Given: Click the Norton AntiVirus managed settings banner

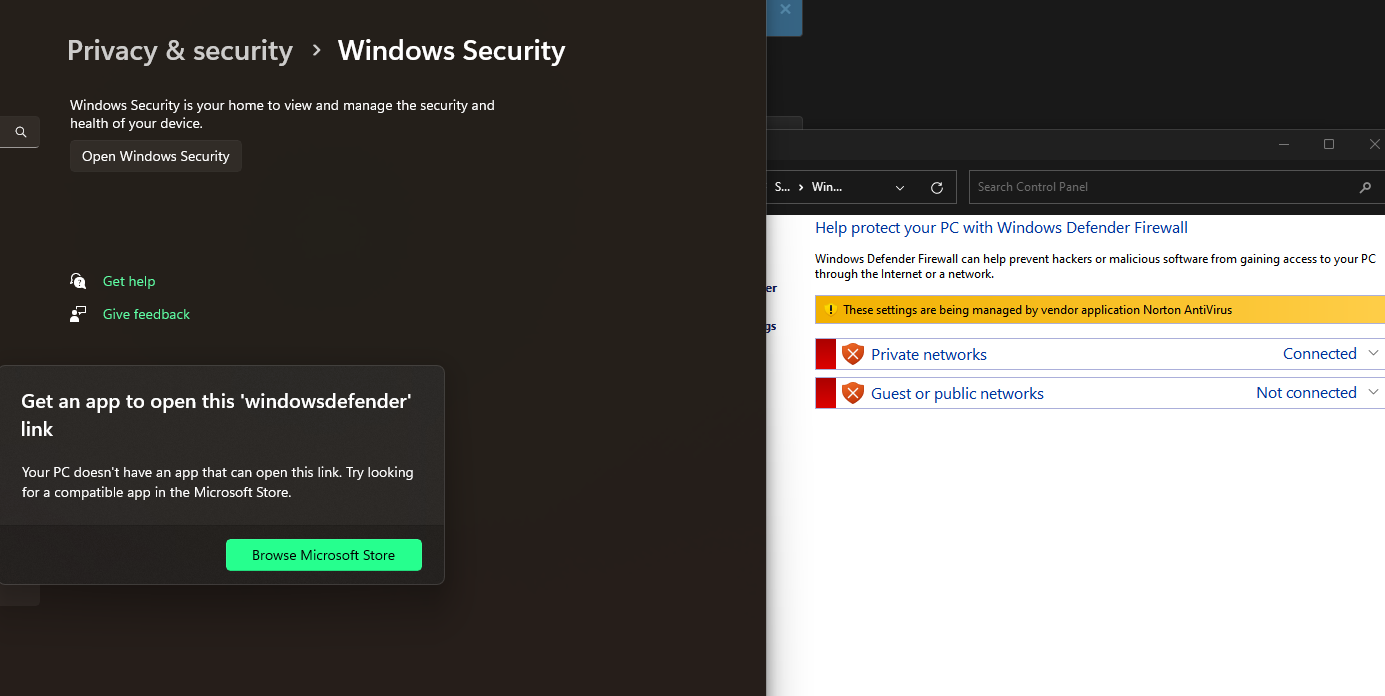Looking at the screenshot, I should coord(1100,310).
